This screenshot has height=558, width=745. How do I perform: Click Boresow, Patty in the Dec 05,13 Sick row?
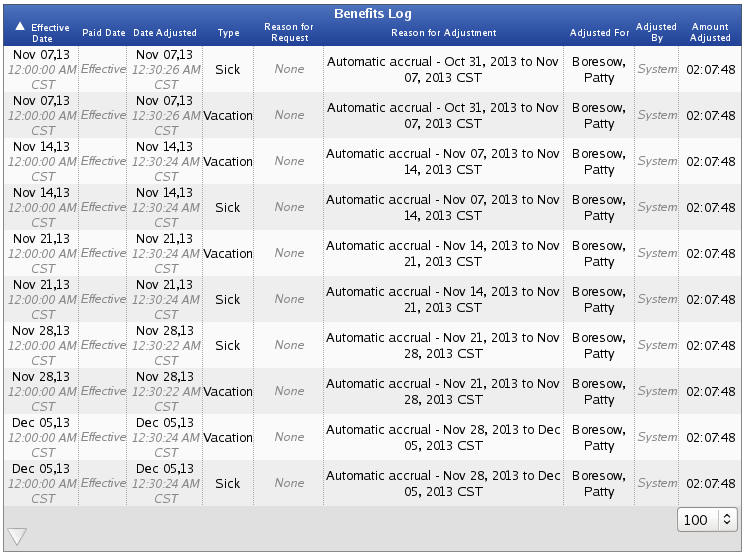[599, 483]
